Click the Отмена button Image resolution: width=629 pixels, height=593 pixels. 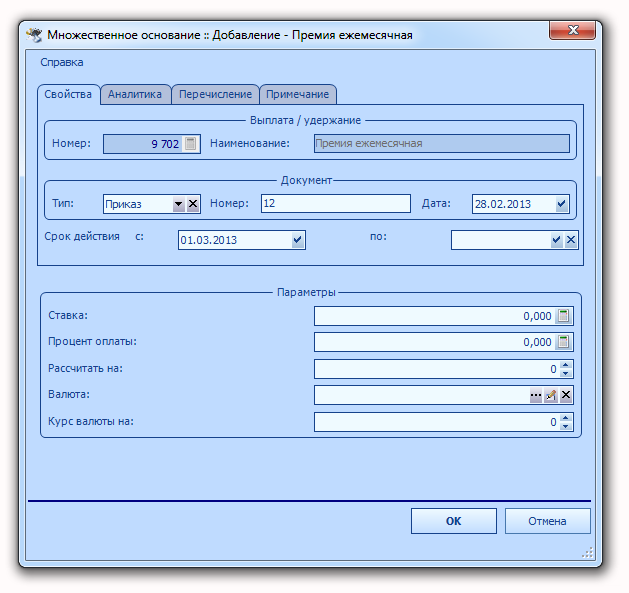tap(548, 521)
